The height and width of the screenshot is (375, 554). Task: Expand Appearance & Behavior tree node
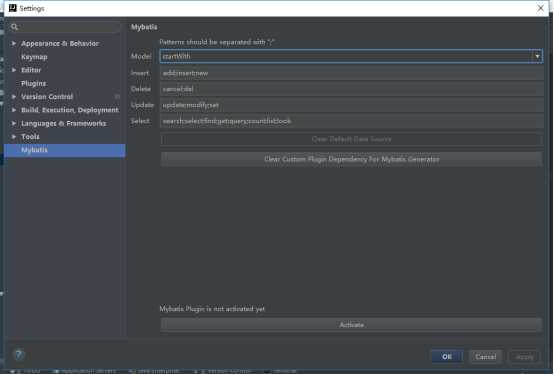click(14, 43)
